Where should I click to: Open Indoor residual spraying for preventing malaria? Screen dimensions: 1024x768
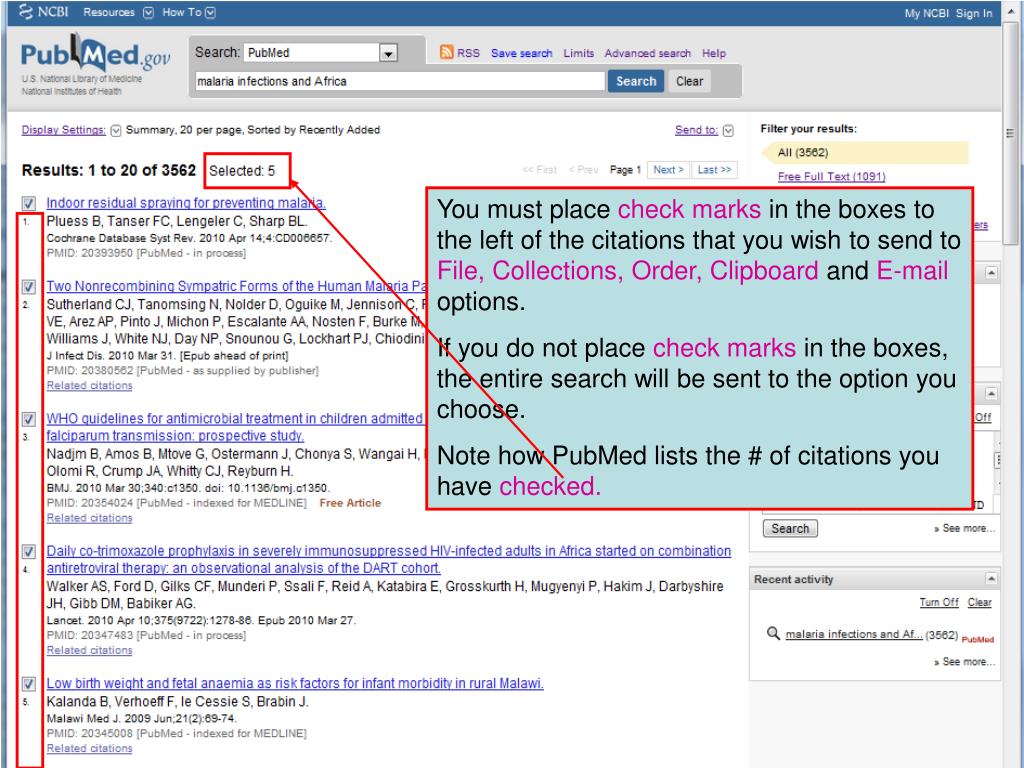click(x=185, y=203)
